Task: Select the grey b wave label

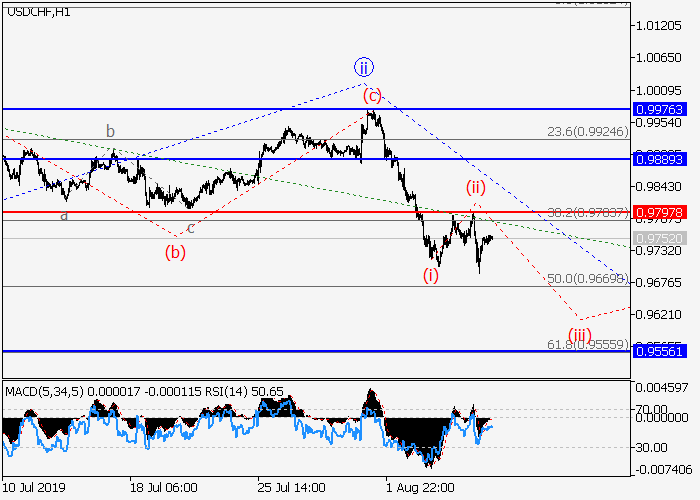Action: click(111, 131)
